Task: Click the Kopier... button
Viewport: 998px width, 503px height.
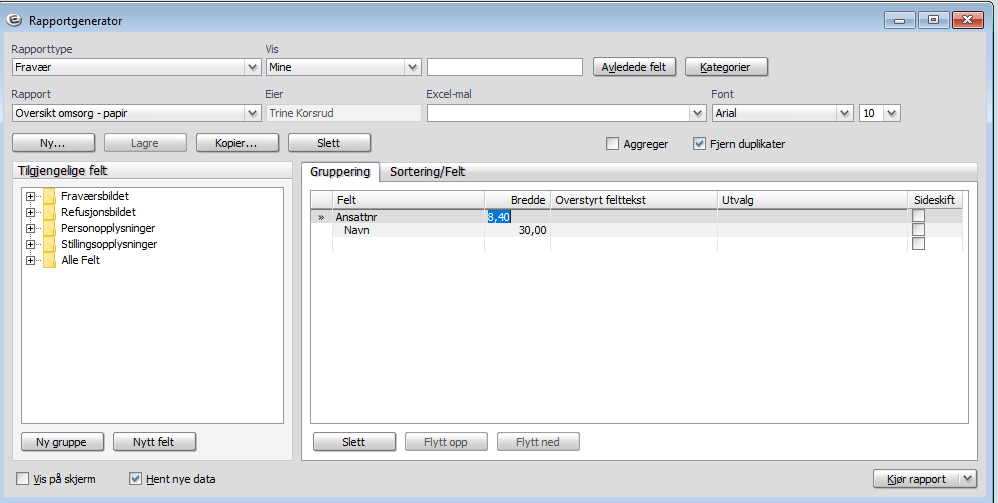Action: point(237,143)
